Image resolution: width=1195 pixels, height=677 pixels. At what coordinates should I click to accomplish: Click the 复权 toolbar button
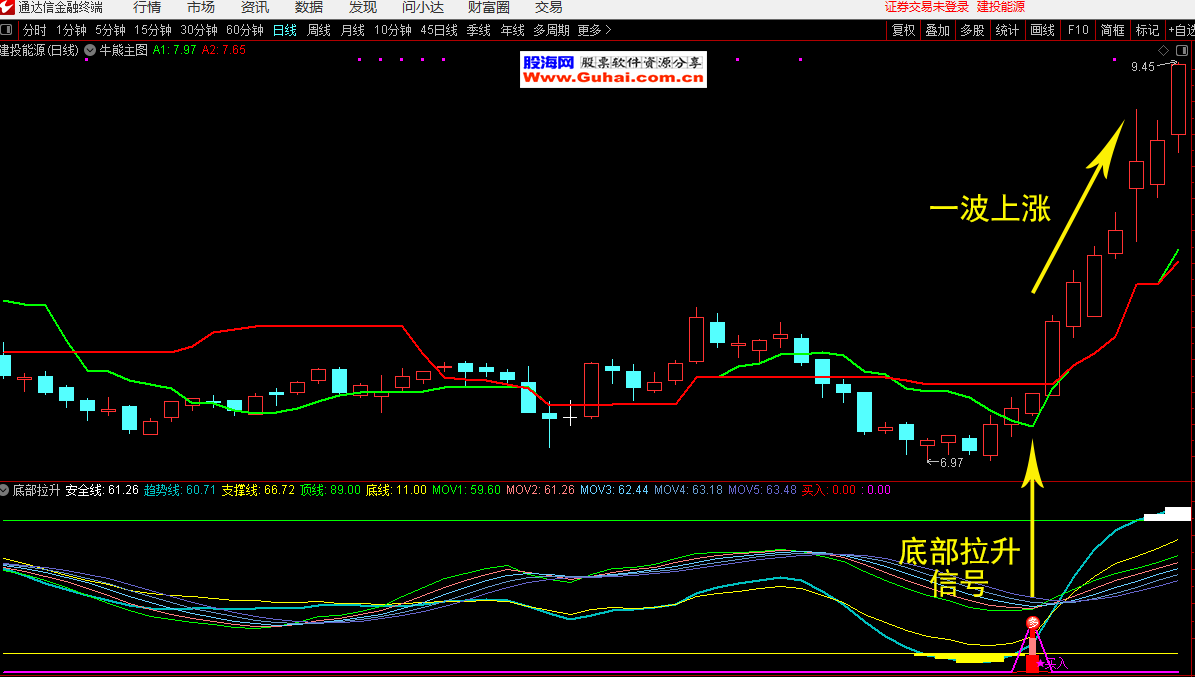point(903,30)
